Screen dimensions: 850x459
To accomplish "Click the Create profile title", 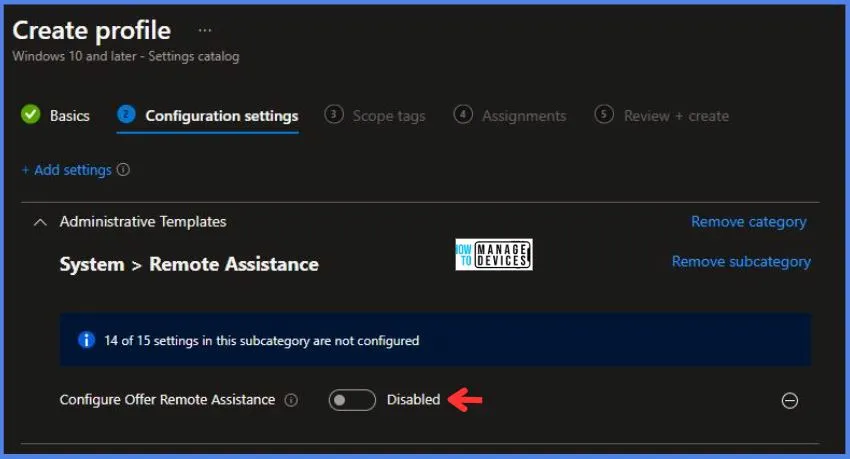I will [92, 30].
